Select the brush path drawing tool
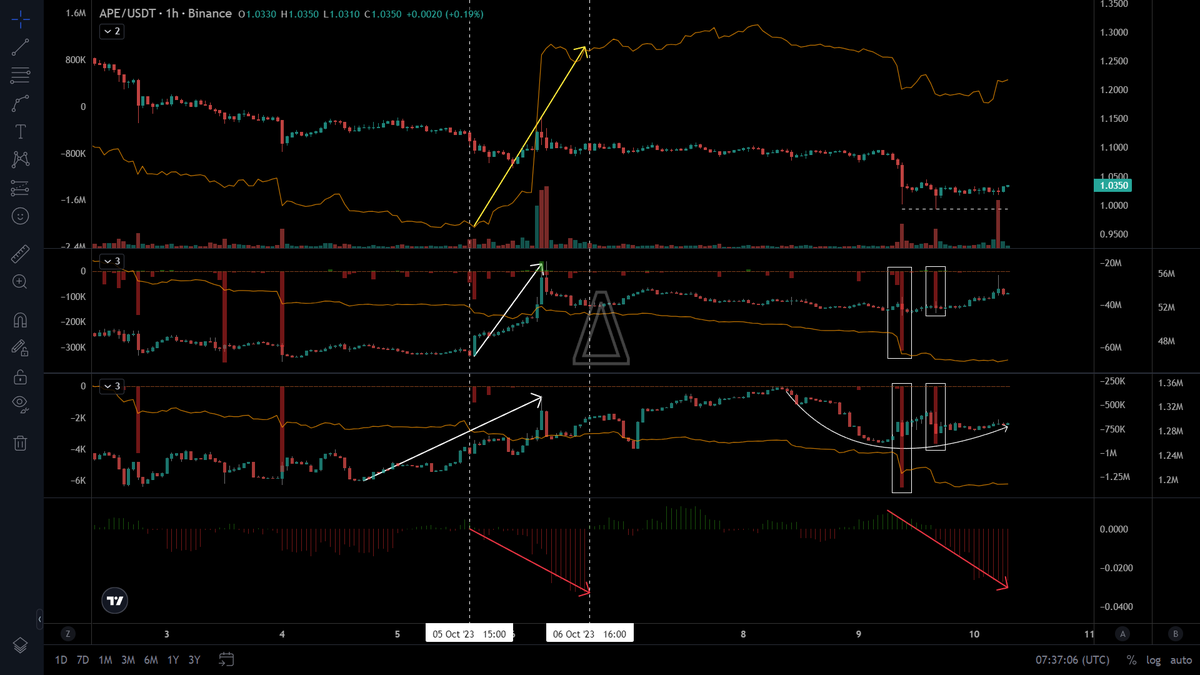1200x675 pixels. [20, 103]
